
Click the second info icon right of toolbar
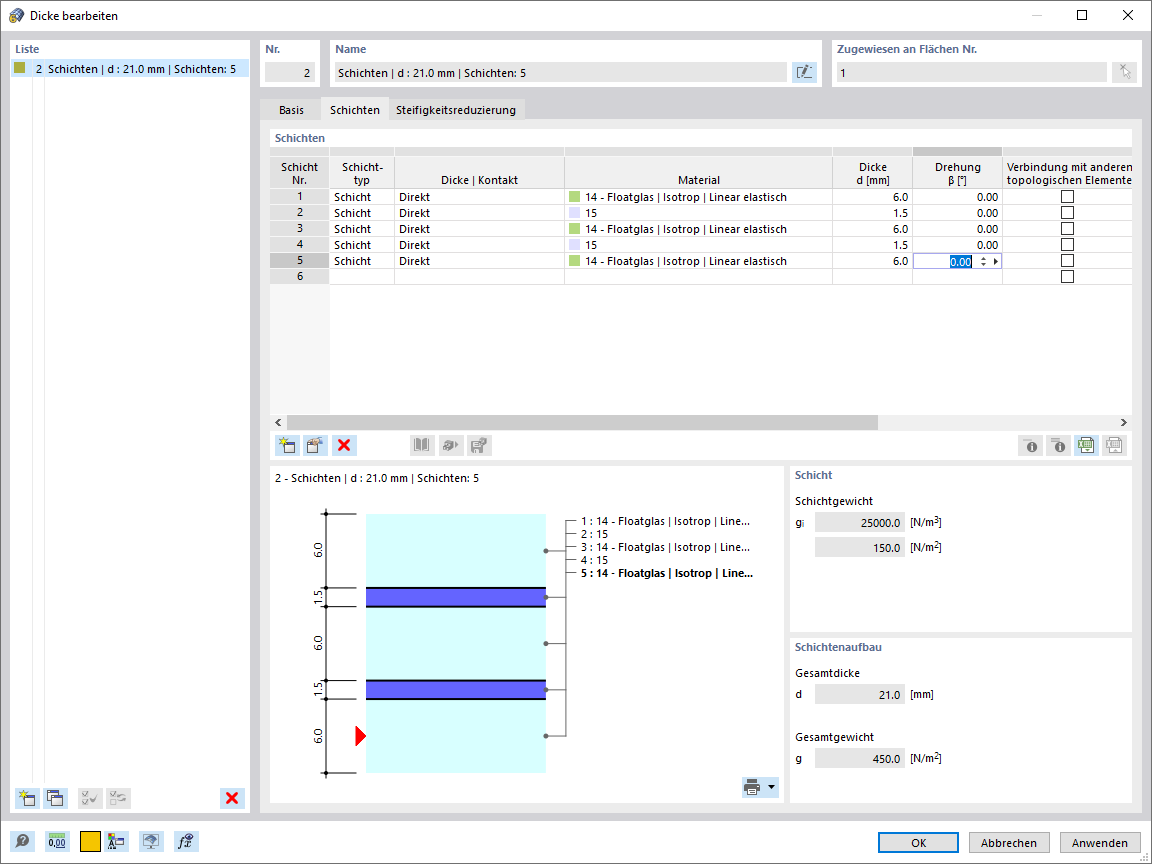[1059, 445]
